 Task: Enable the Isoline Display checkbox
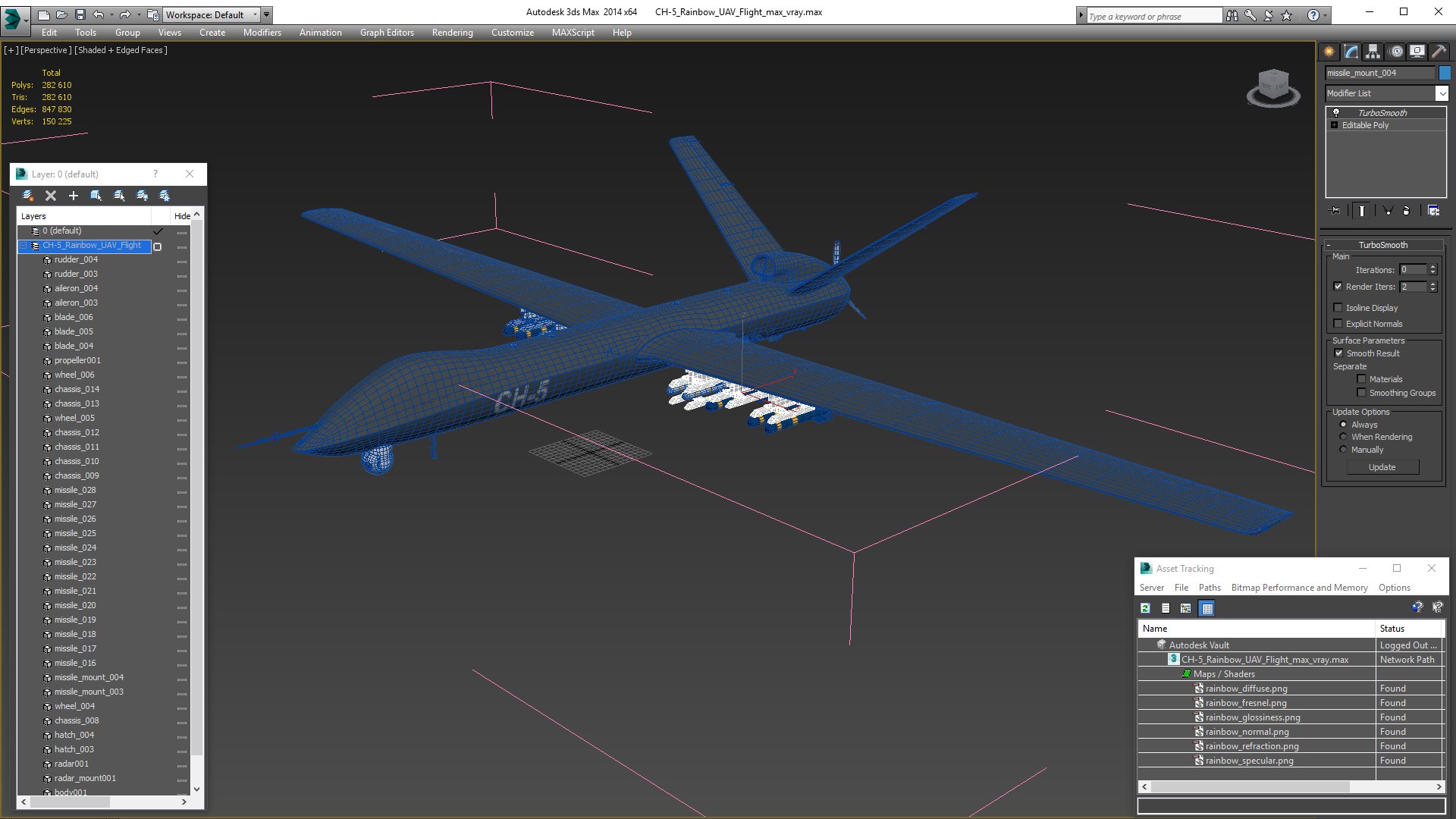pyautogui.click(x=1338, y=308)
